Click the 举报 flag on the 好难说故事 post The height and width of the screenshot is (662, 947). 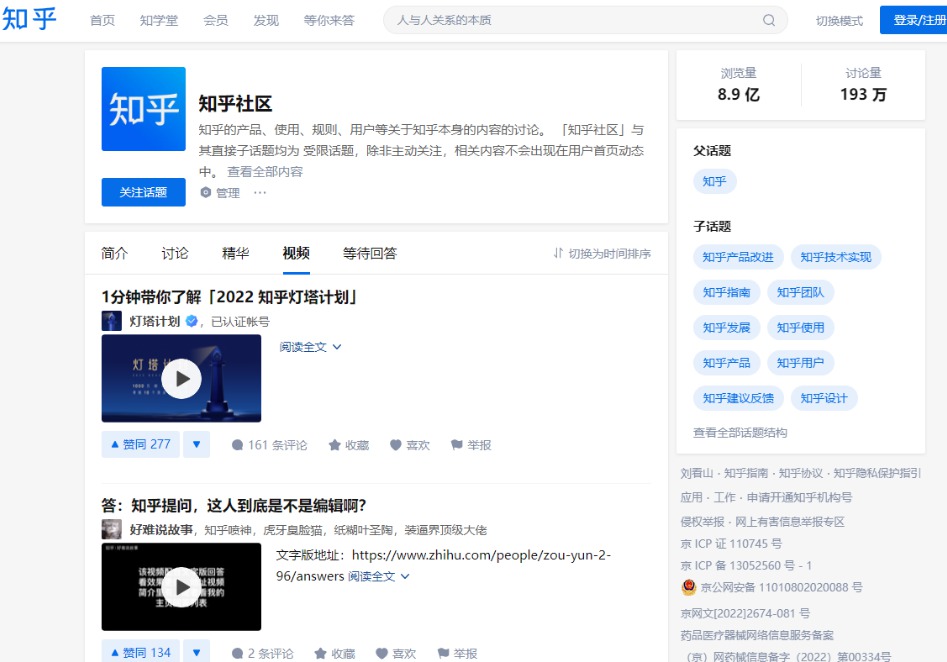tap(443, 654)
